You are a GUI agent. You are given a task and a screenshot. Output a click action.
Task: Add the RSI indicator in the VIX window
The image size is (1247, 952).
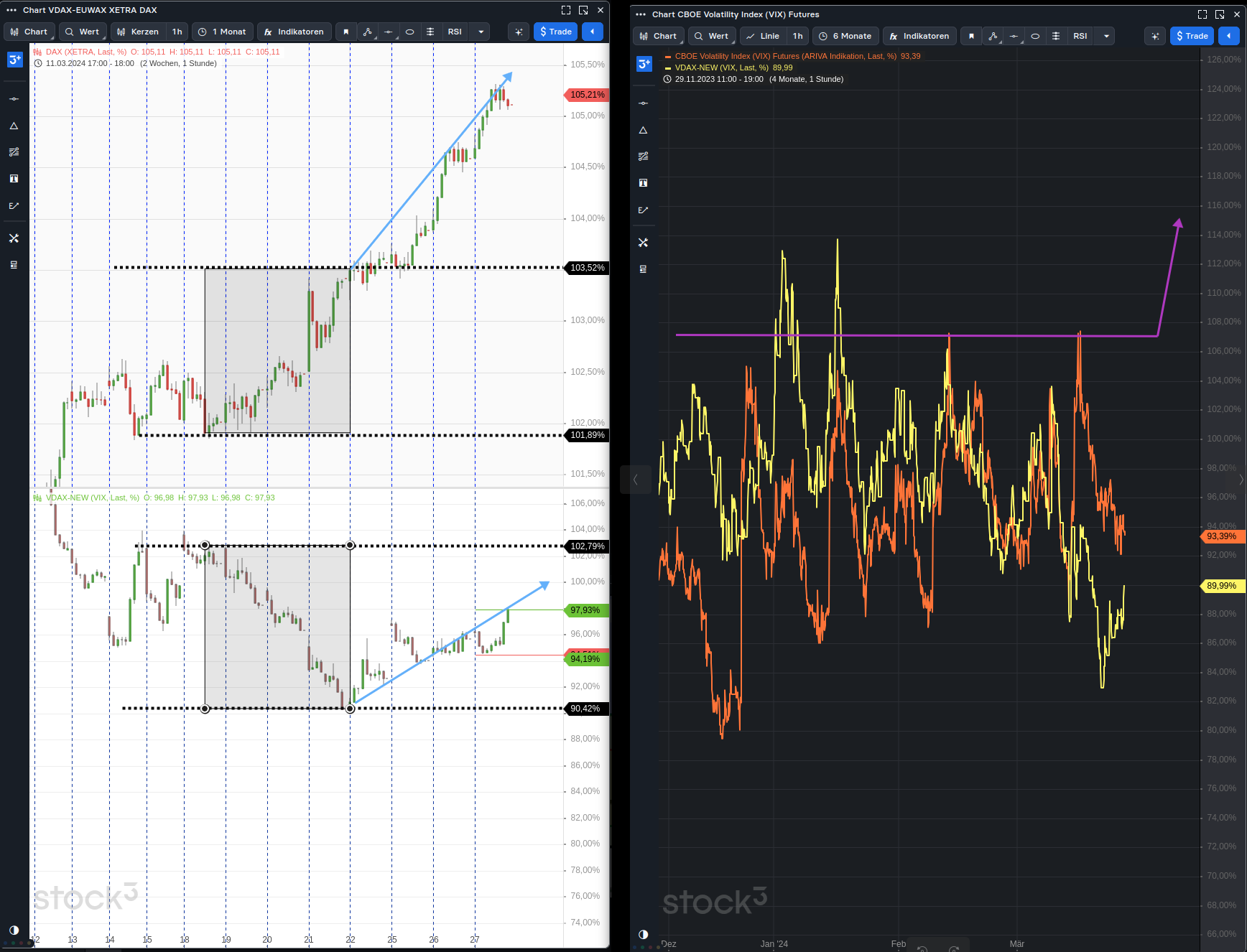pos(1080,36)
